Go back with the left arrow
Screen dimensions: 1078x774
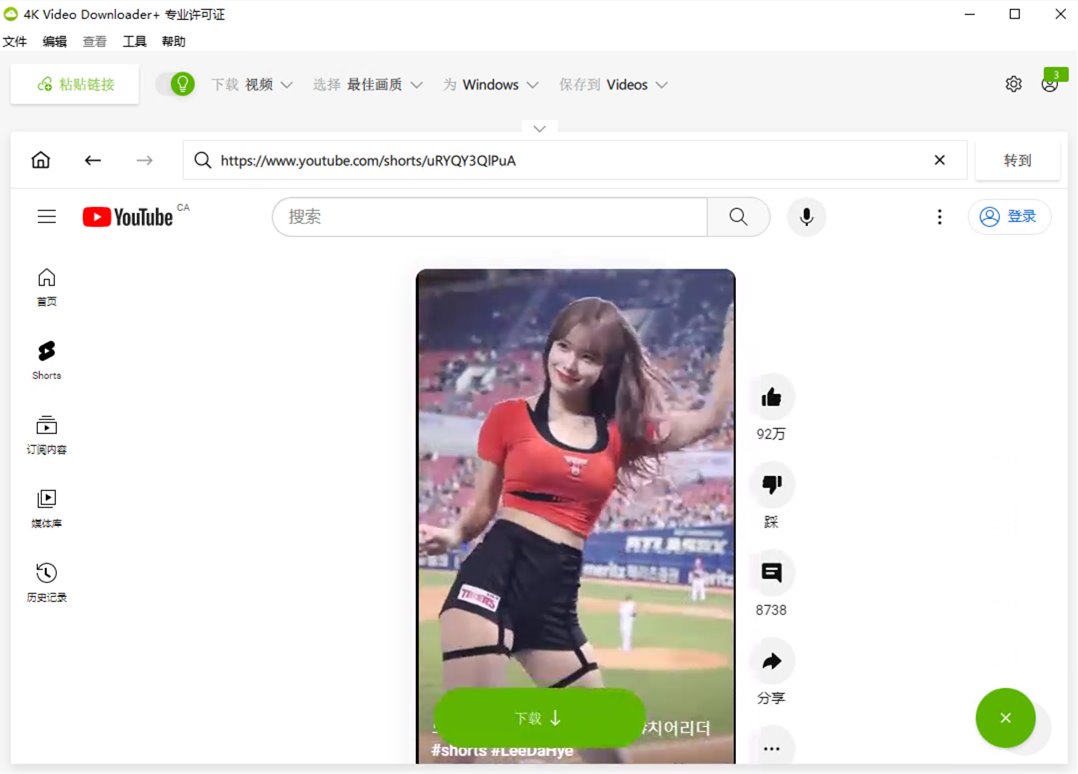click(93, 160)
